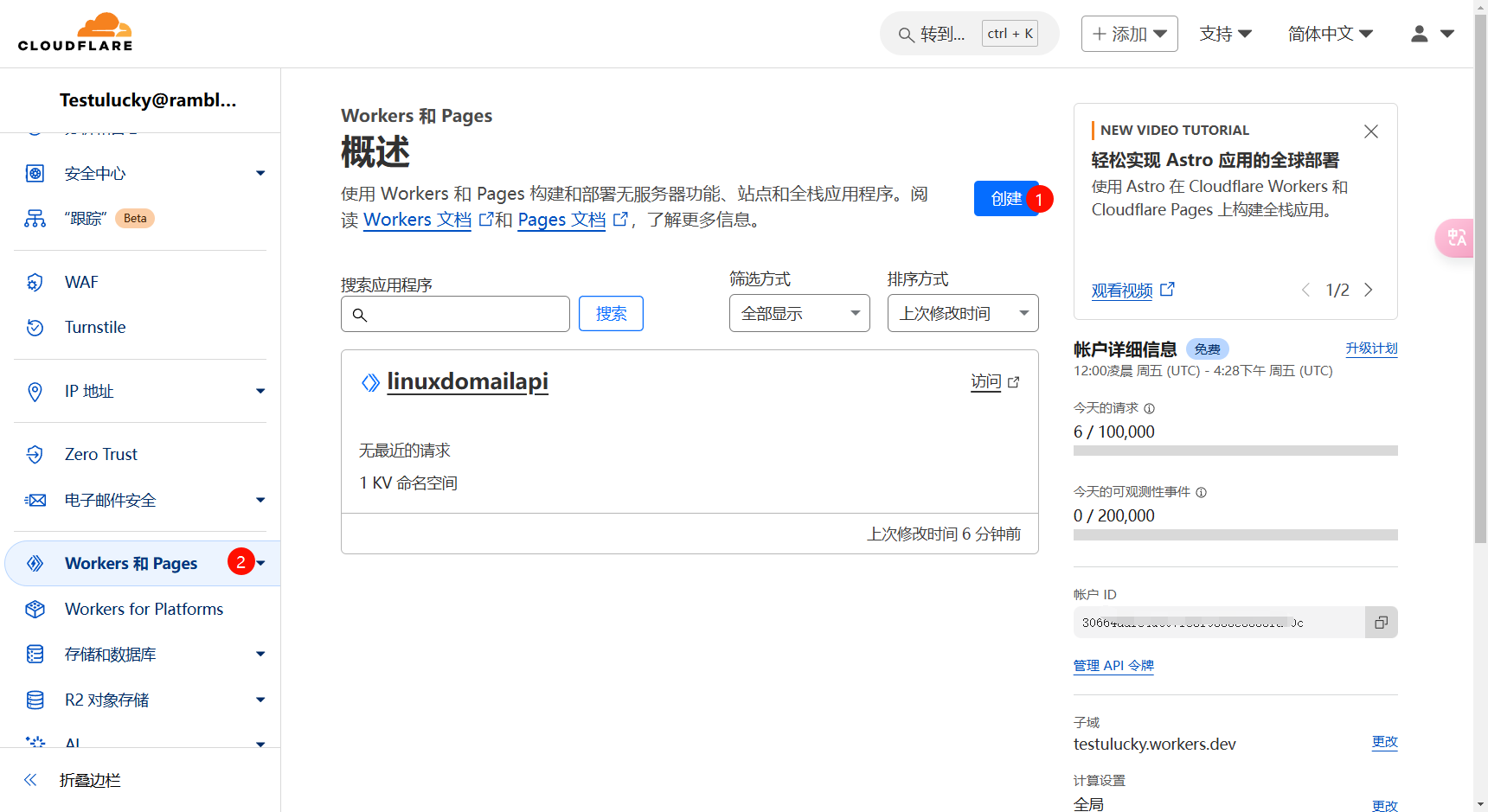Viewport: 1488px width, 812px height.
Task: Open the 简体中文 language menu
Action: click(1330, 34)
